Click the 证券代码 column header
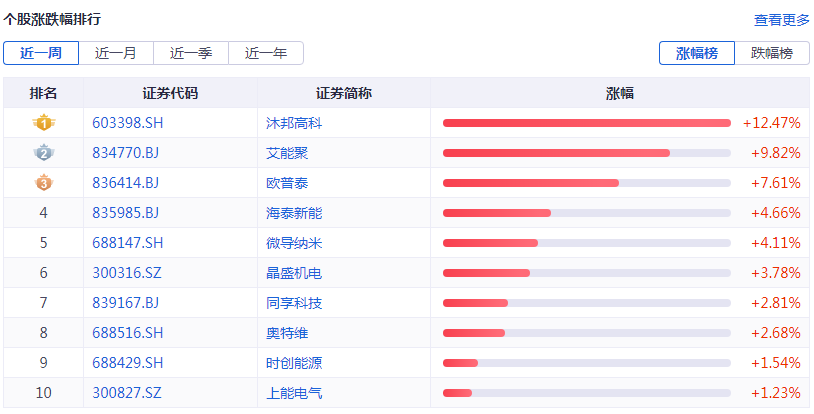Screen dimensions: 814x414 click(170, 93)
